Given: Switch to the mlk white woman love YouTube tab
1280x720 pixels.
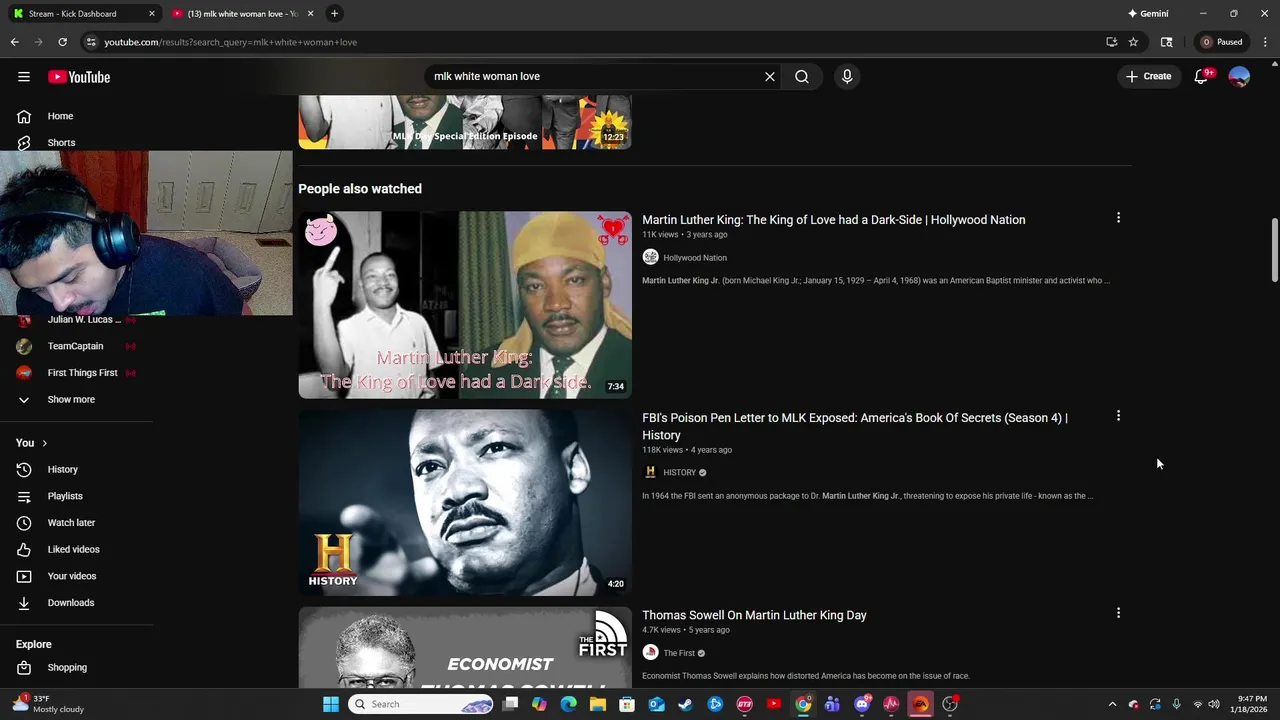Looking at the screenshot, I should [x=243, y=13].
